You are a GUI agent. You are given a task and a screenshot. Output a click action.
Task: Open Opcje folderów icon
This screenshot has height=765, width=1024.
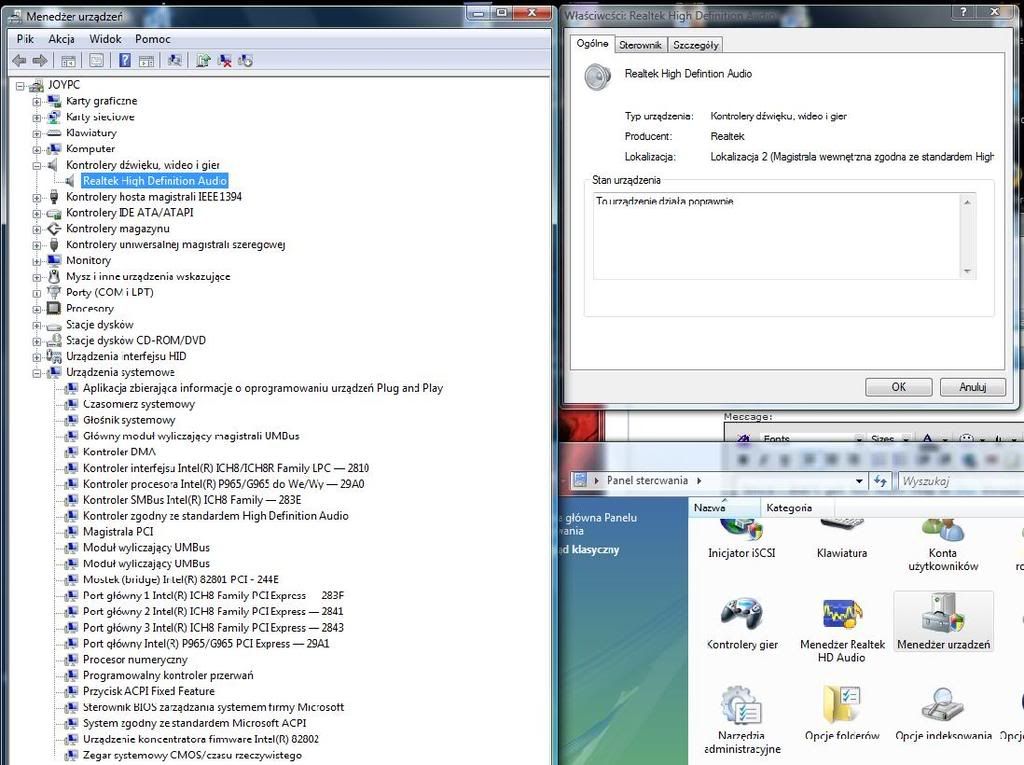tap(842, 714)
